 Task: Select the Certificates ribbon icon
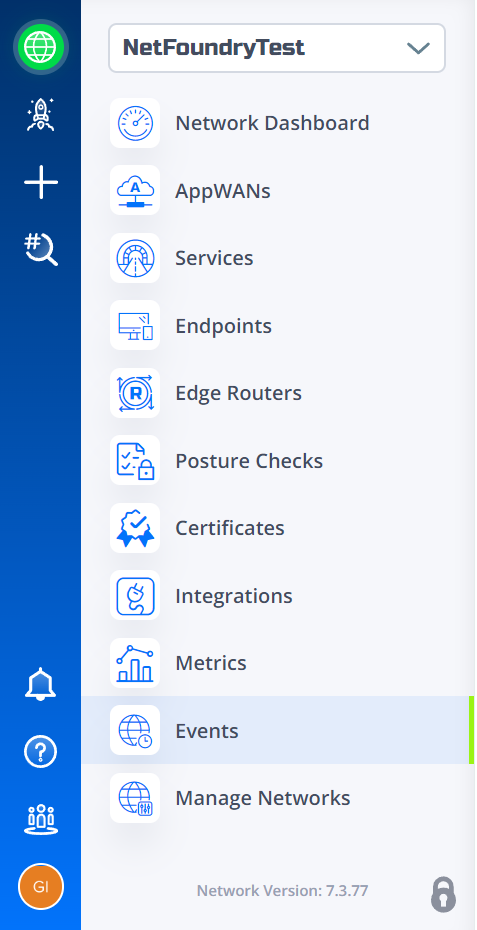[135, 528]
